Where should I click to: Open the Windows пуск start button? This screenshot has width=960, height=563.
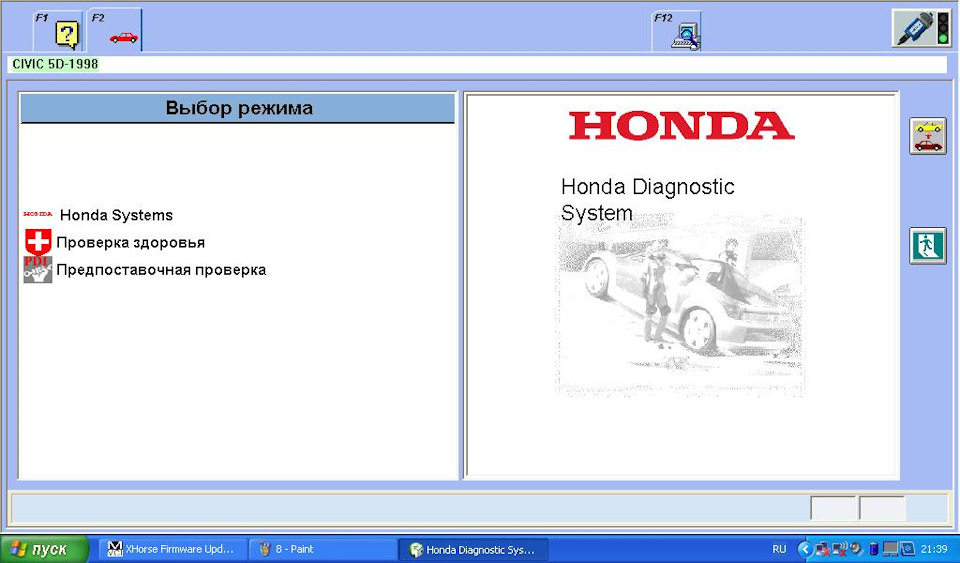(x=44, y=549)
